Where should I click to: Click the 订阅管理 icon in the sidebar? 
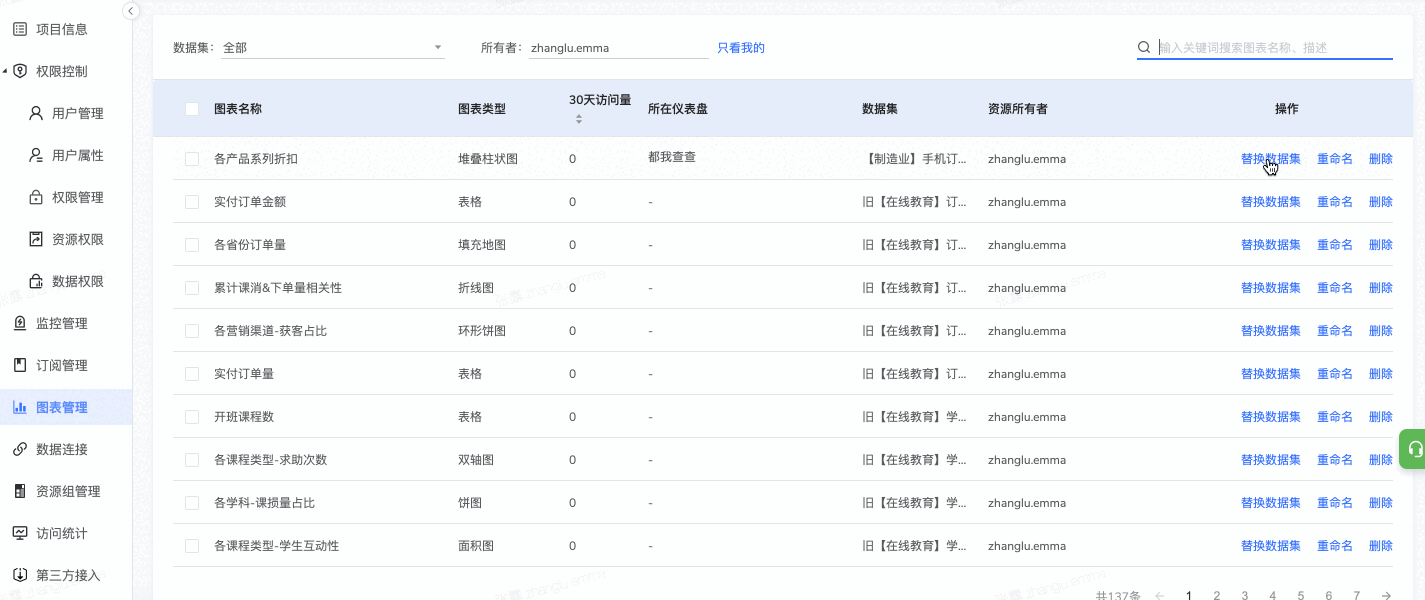click(20, 365)
